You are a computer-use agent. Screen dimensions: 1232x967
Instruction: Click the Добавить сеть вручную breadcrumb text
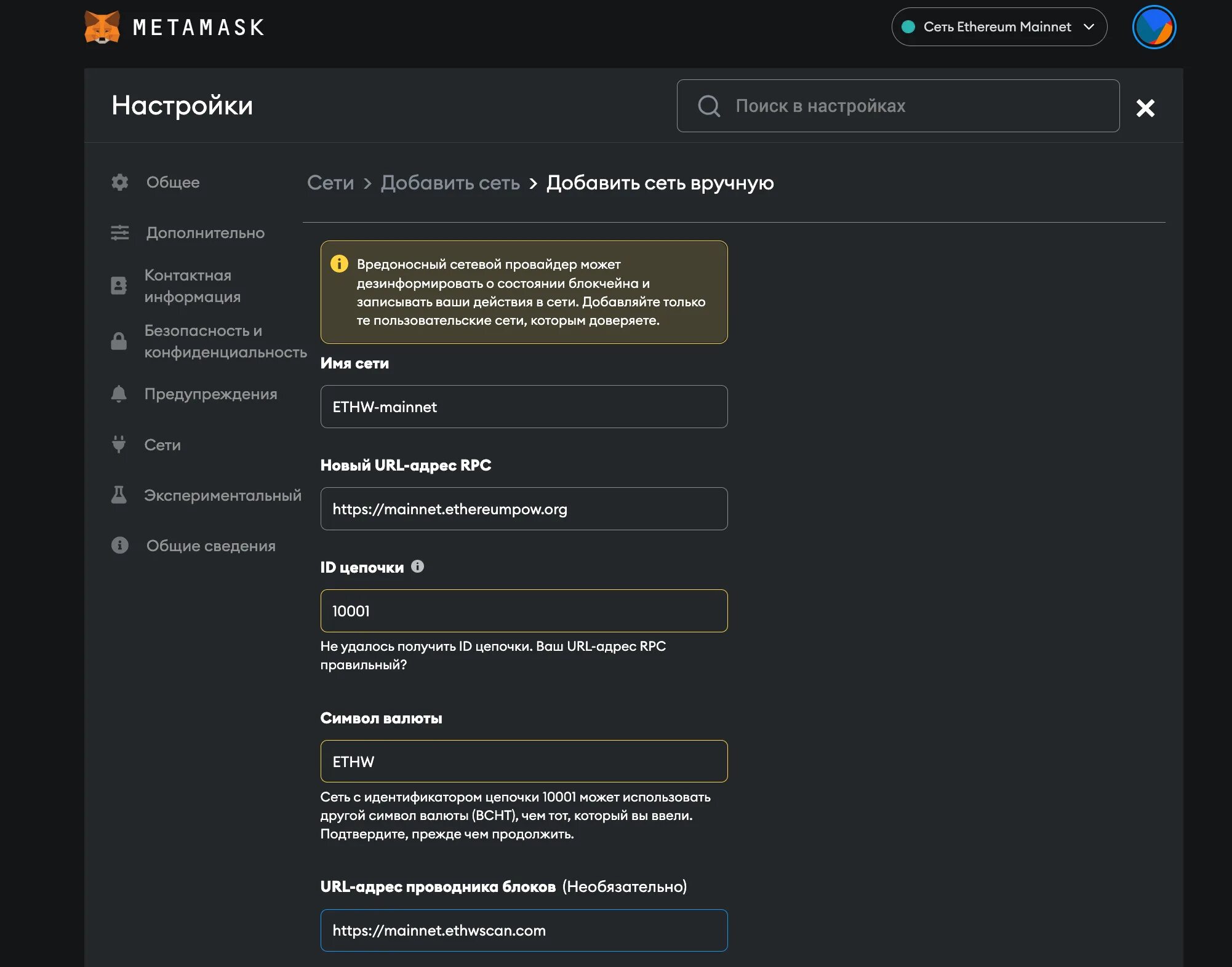coord(660,183)
